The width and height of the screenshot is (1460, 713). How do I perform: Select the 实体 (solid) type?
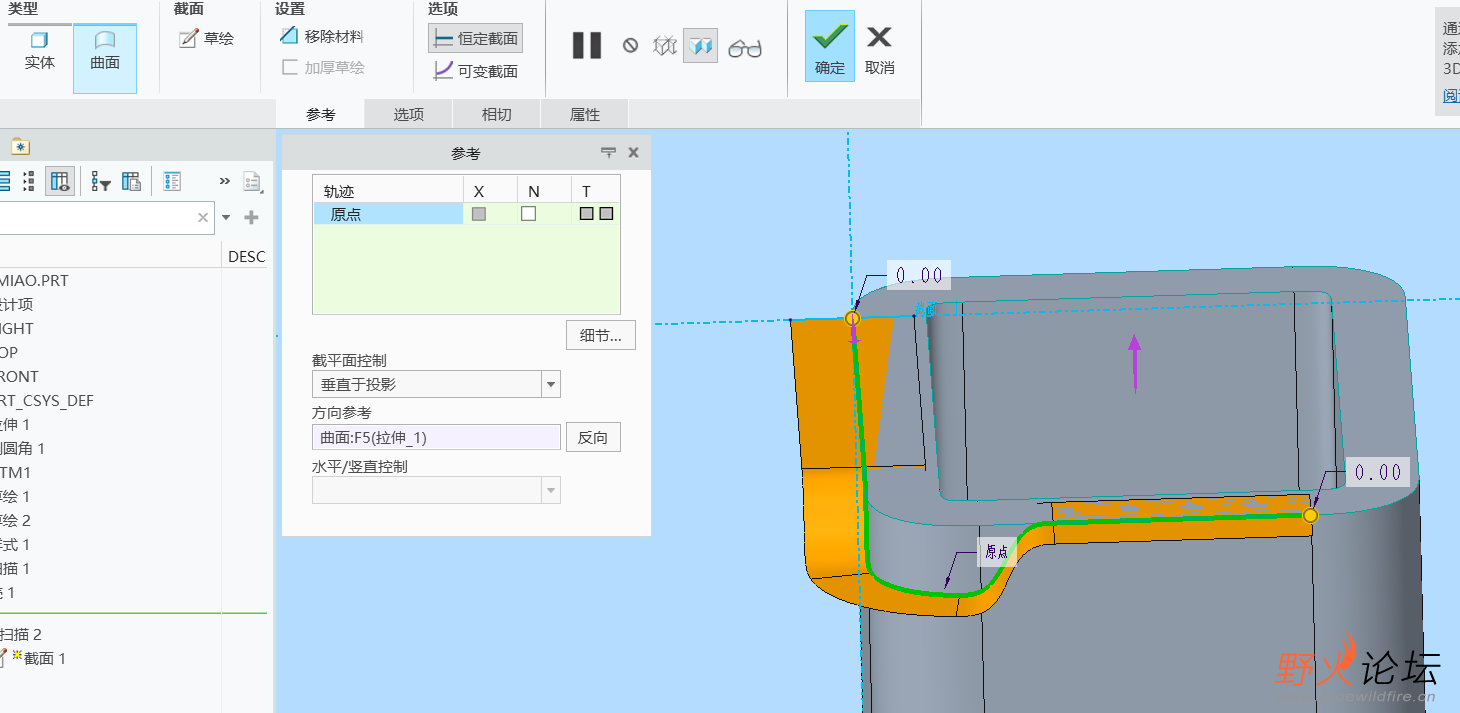coord(40,51)
